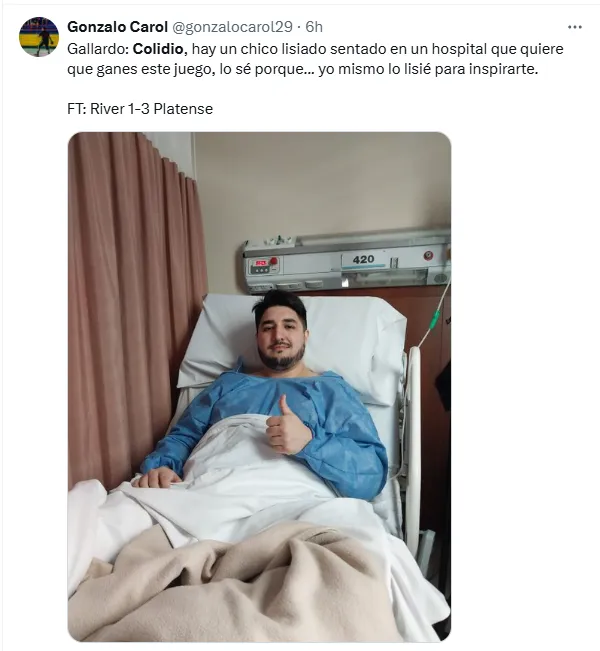Open the three-dot more options menu
Image resolution: width=600 pixels, height=651 pixels.
coord(575,27)
